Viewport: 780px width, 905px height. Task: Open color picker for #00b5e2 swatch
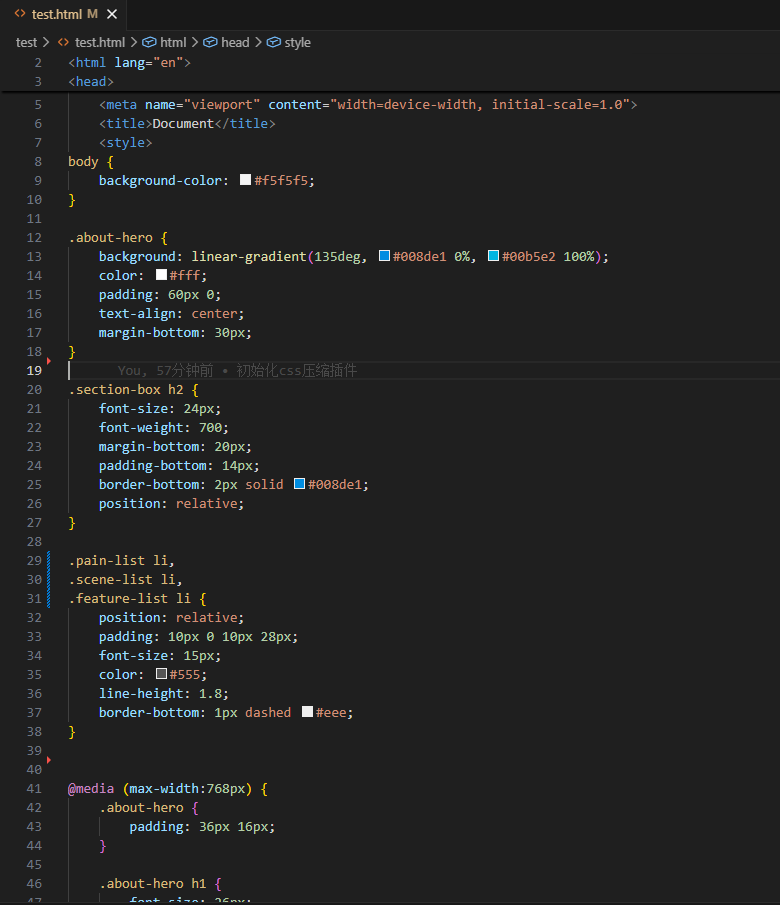[x=493, y=256]
